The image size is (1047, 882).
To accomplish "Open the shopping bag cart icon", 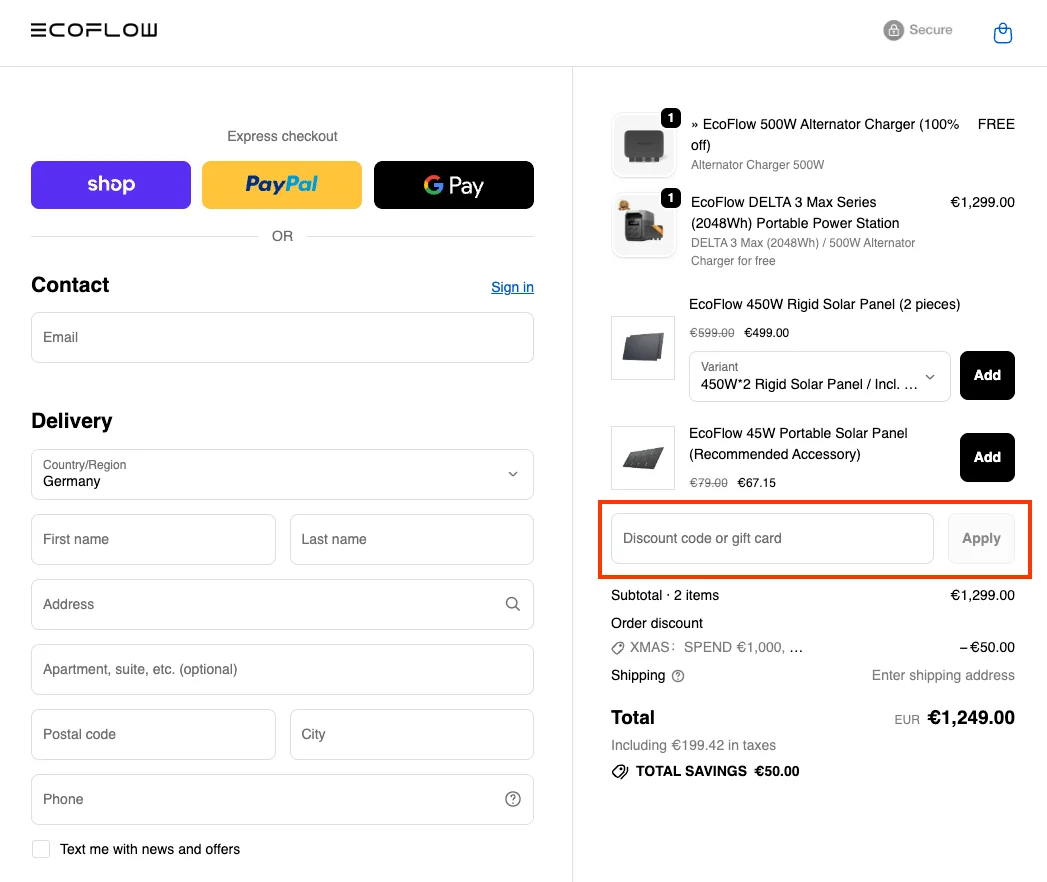I will pyautogui.click(x=1002, y=33).
